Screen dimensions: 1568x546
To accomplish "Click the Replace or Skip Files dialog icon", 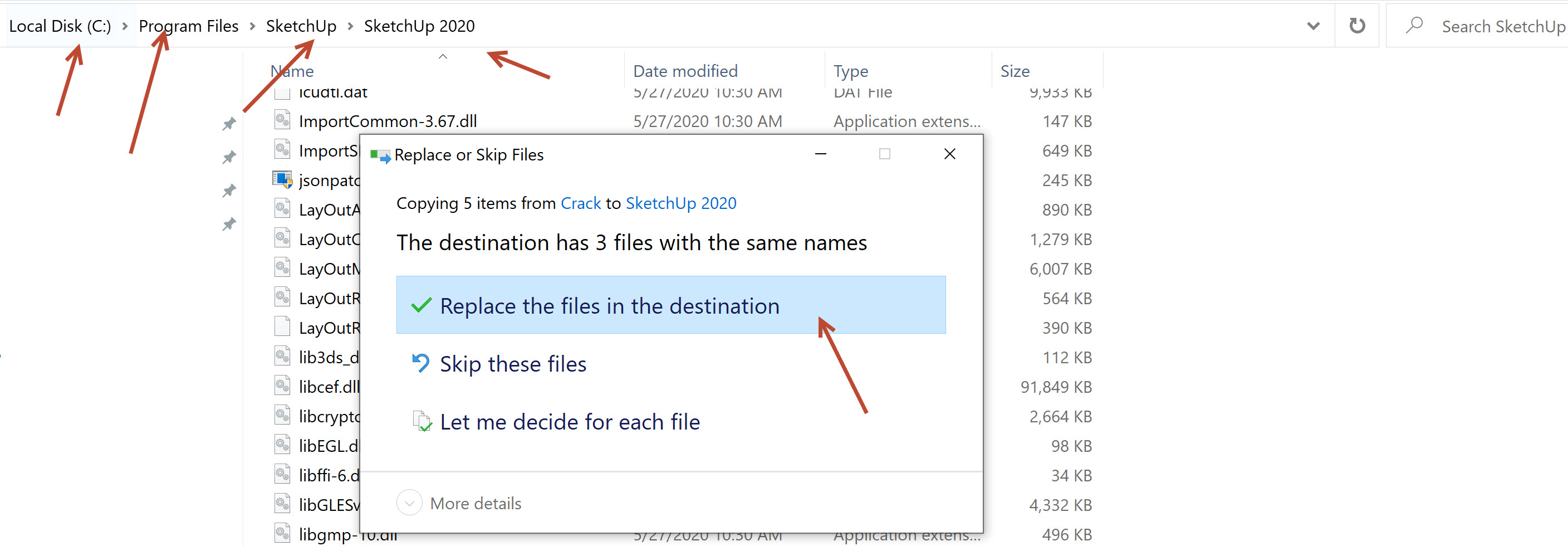I will [380, 156].
